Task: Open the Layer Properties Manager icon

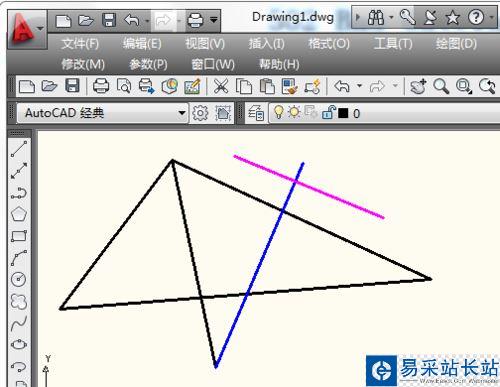Action: 256,114
